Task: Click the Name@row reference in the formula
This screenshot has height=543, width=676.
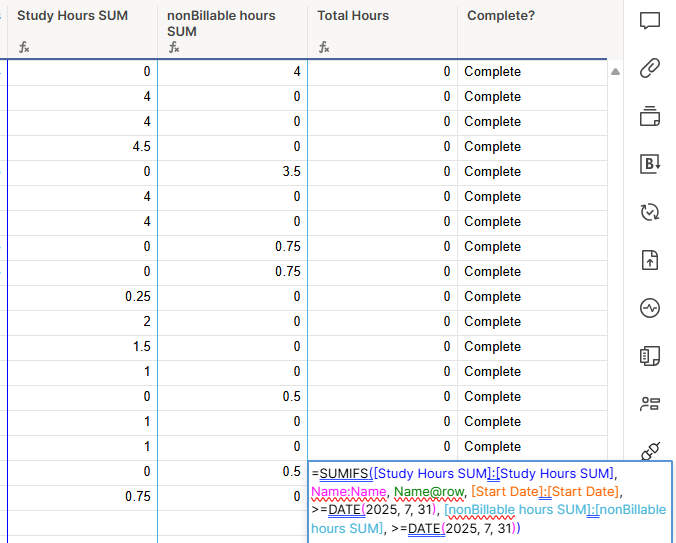Action: coord(429,492)
